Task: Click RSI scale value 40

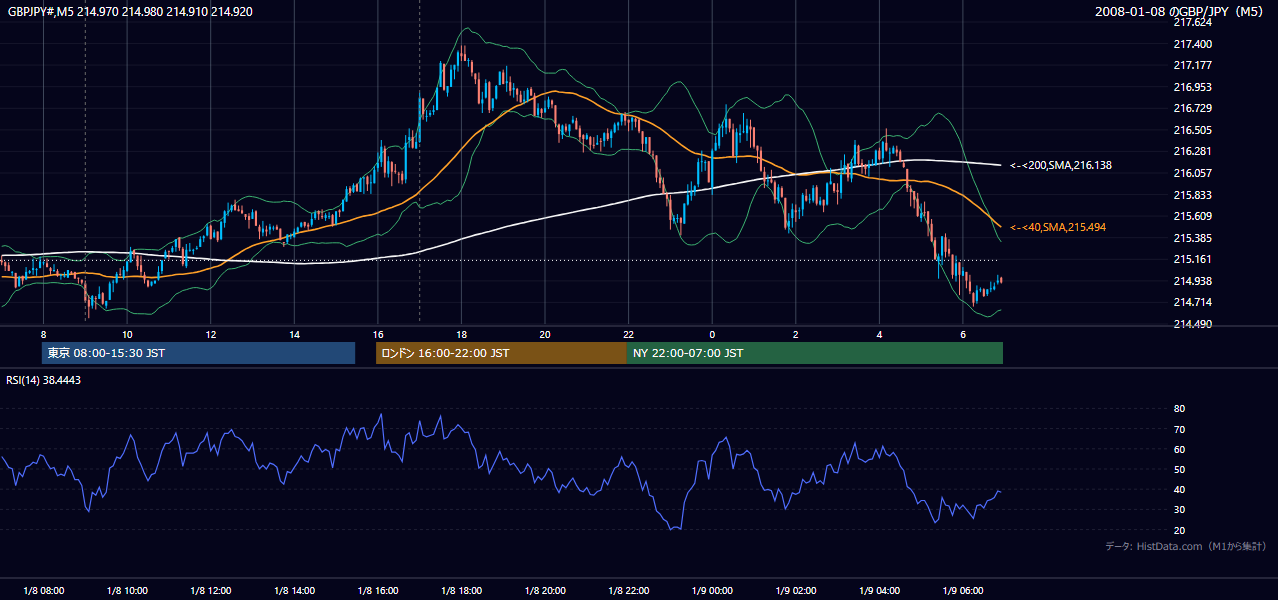Action: click(1179, 489)
